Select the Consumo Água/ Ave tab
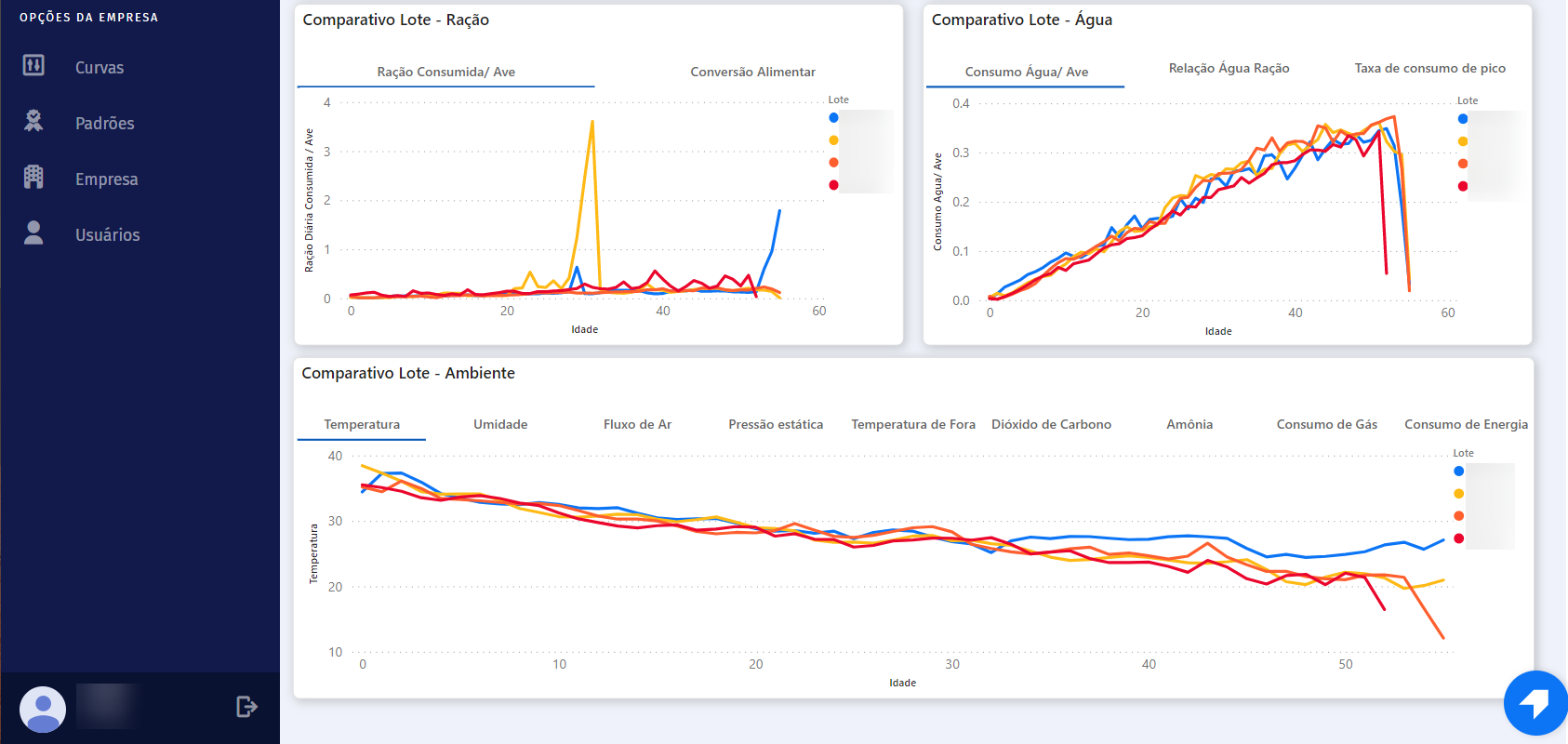 click(1027, 72)
